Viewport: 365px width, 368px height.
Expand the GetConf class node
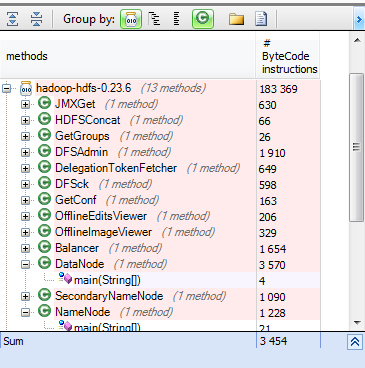coord(25,201)
